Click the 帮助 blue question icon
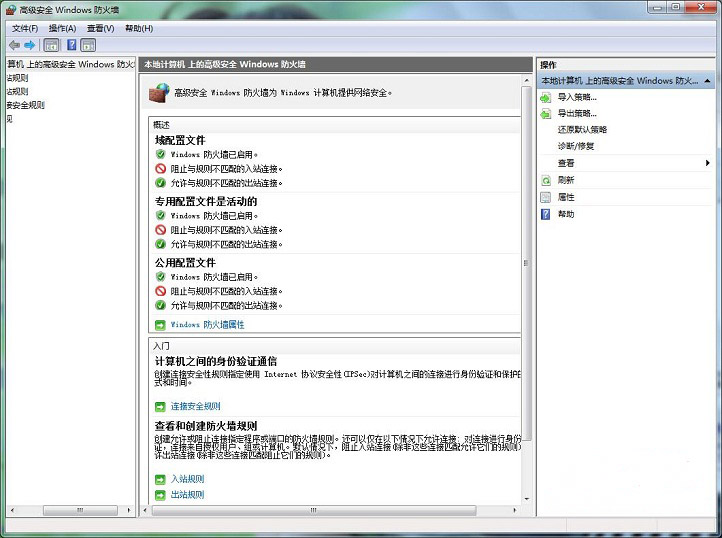The width and height of the screenshot is (722, 538). (x=546, y=214)
